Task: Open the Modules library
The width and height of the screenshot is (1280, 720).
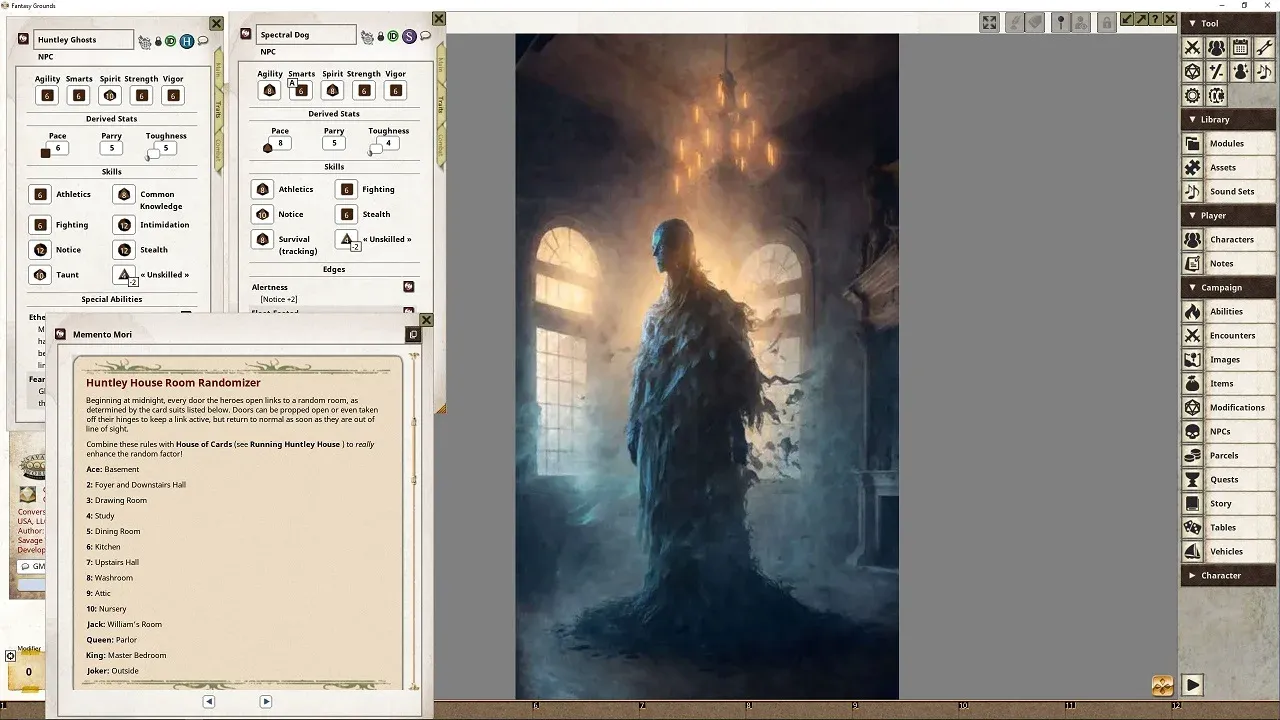Action: coord(1229,143)
